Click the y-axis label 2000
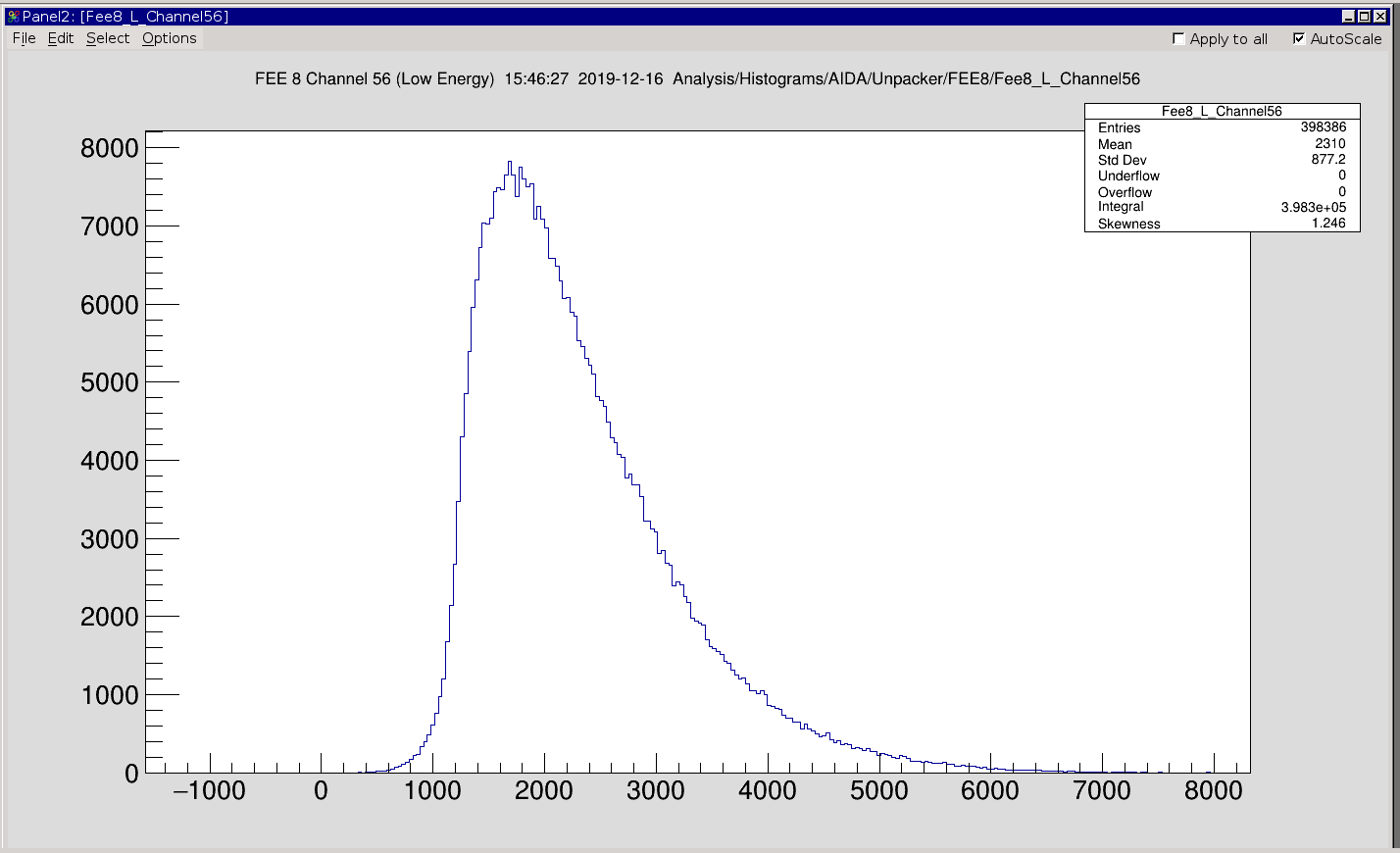 point(110,617)
